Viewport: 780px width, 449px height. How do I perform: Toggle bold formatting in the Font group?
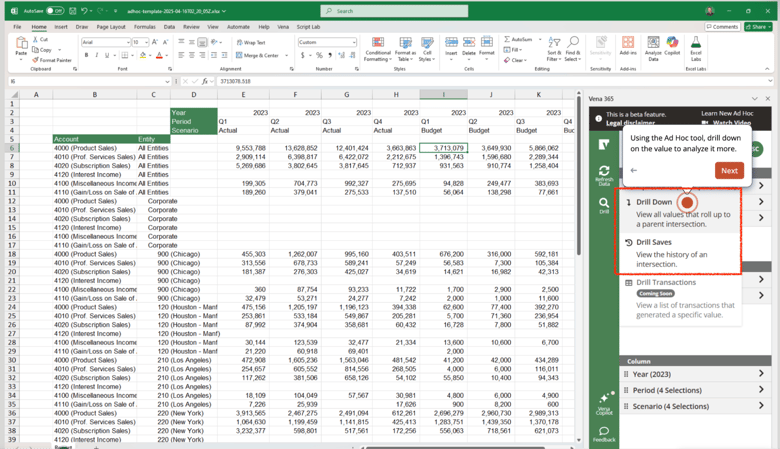[x=86, y=56]
